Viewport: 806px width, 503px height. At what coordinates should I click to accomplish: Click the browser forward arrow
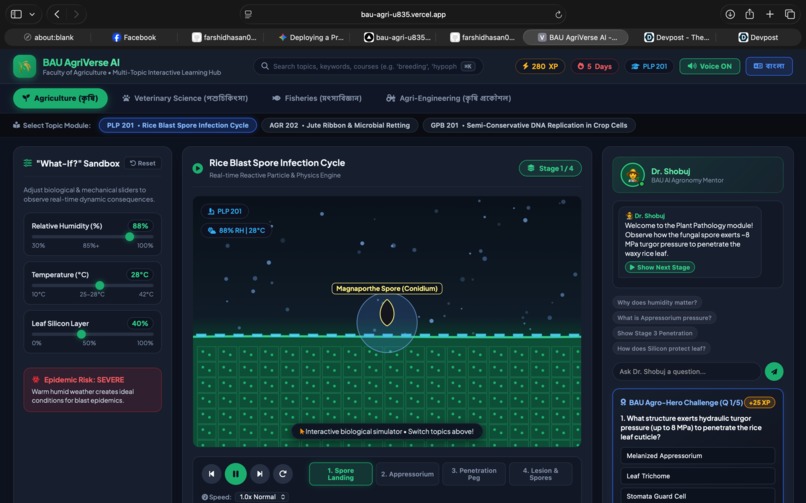(x=76, y=14)
